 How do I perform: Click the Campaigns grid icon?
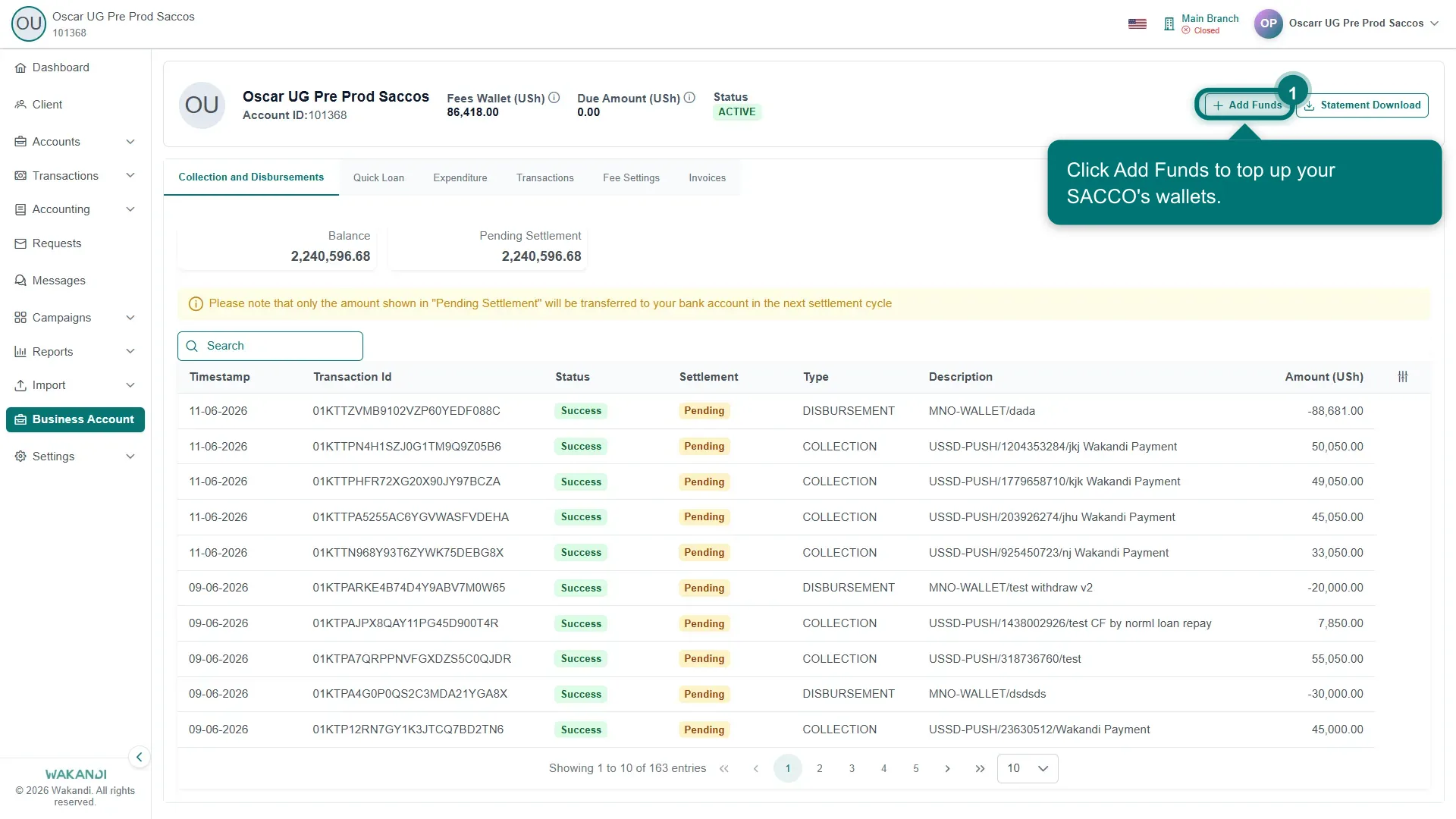coord(20,318)
